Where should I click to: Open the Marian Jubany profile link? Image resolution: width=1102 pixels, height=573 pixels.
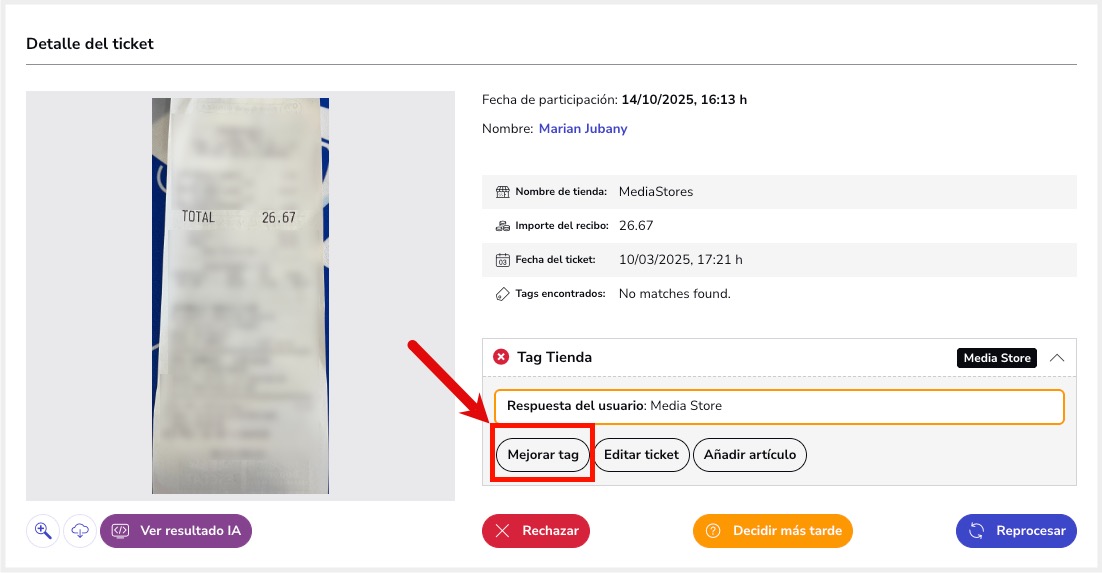click(583, 129)
